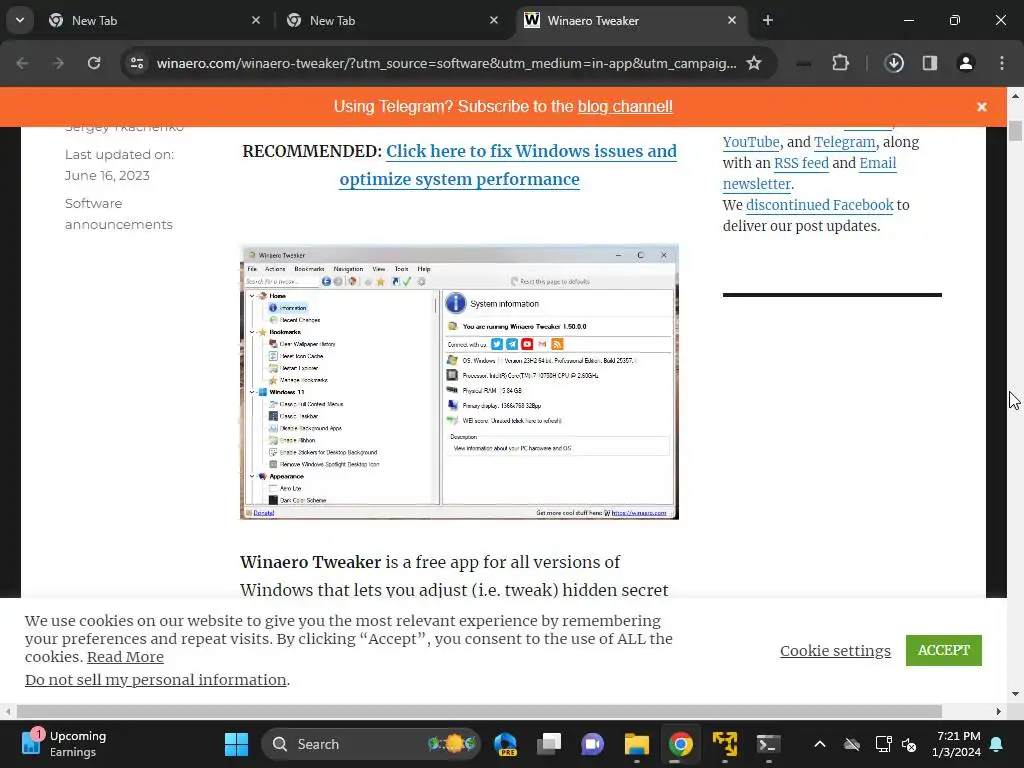Image resolution: width=1024 pixels, height=768 pixels.
Task: Click the Chrome taskbar icon
Action: (x=680, y=744)
